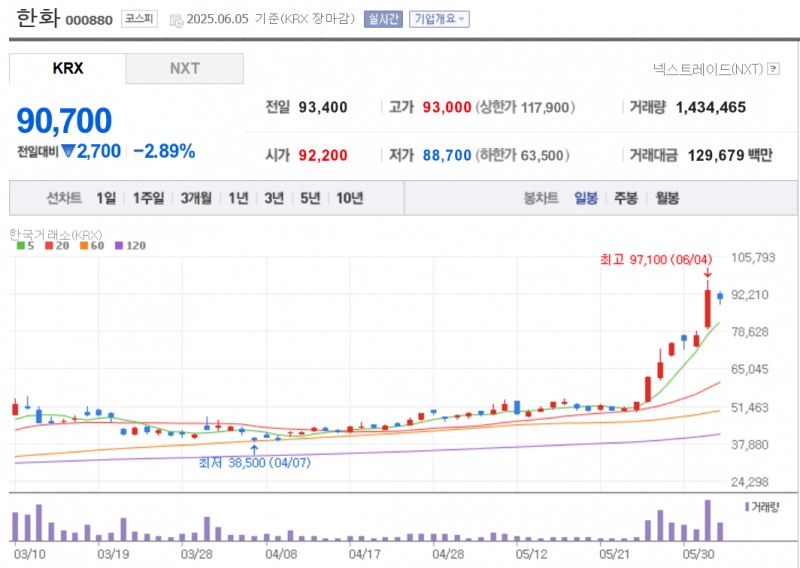Click the tallest volume bar near 05/30
This screenshot has width=800, height=568.
708,521
